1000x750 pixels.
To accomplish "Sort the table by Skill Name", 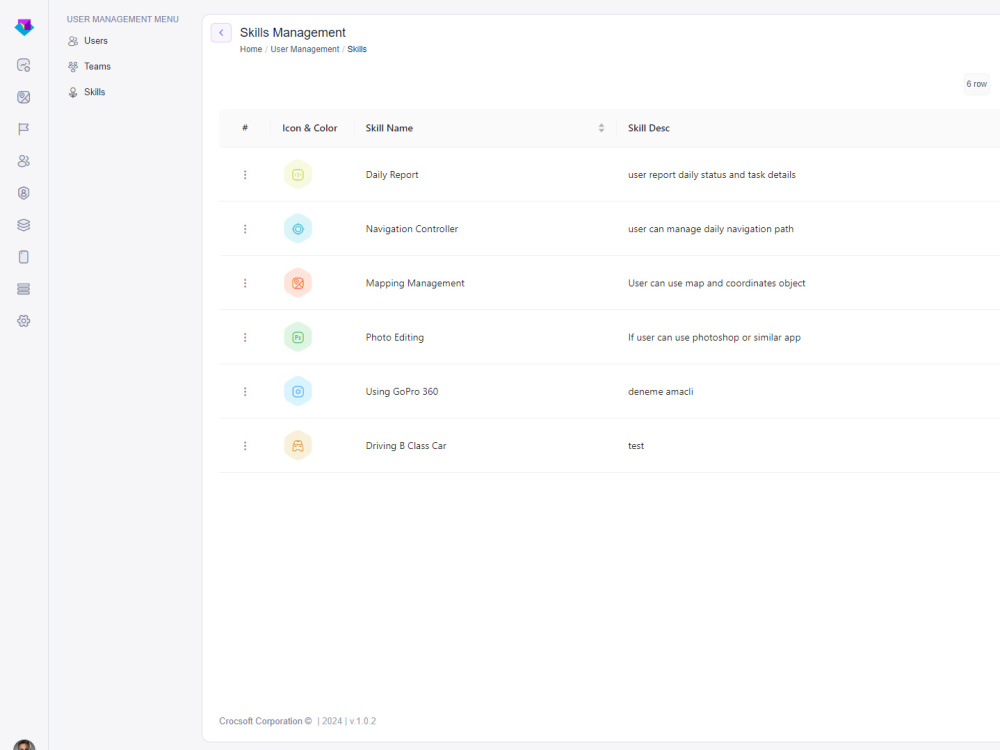I will (x=601, y=128).
